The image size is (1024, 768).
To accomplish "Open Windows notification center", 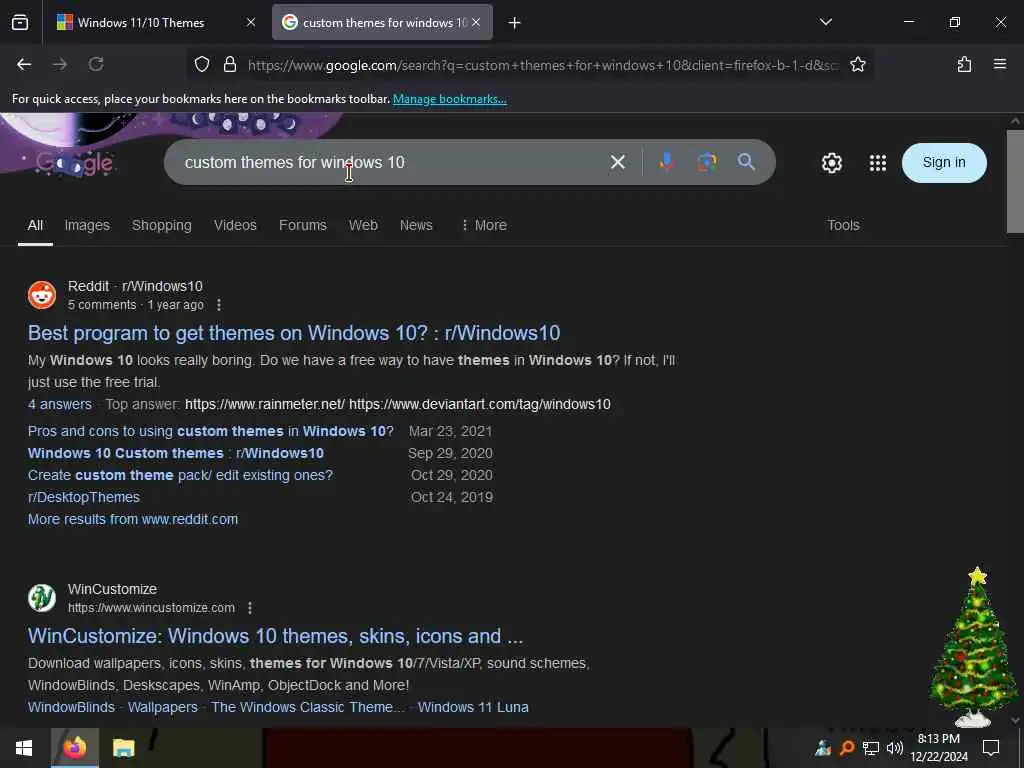I will tap(991, 748).
